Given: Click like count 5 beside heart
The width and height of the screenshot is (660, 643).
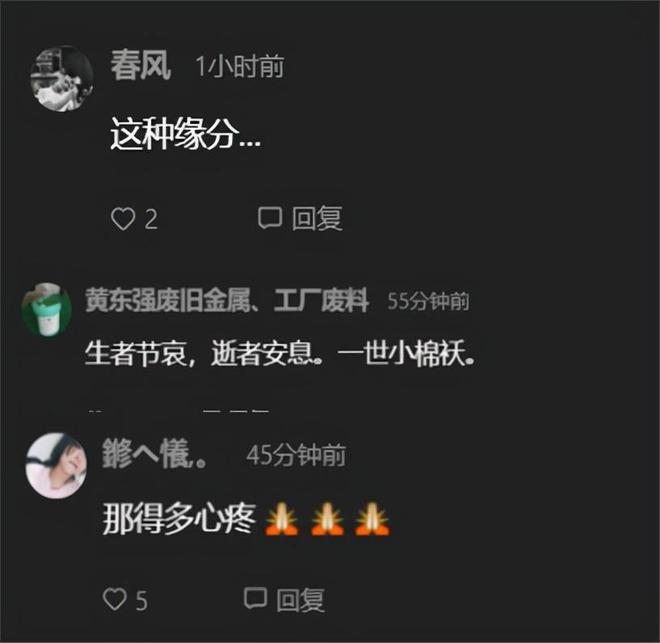Looking at the screenshot, I should tap(142, 600).
